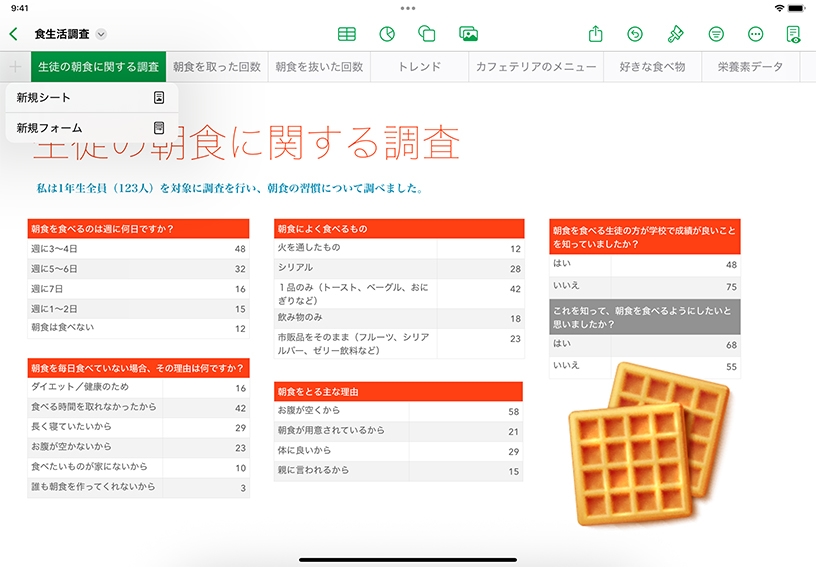The width and height of the screenshot is (816, 567).
Task: Insert a chart using the chart icon
Action: [x=387, y=34]
